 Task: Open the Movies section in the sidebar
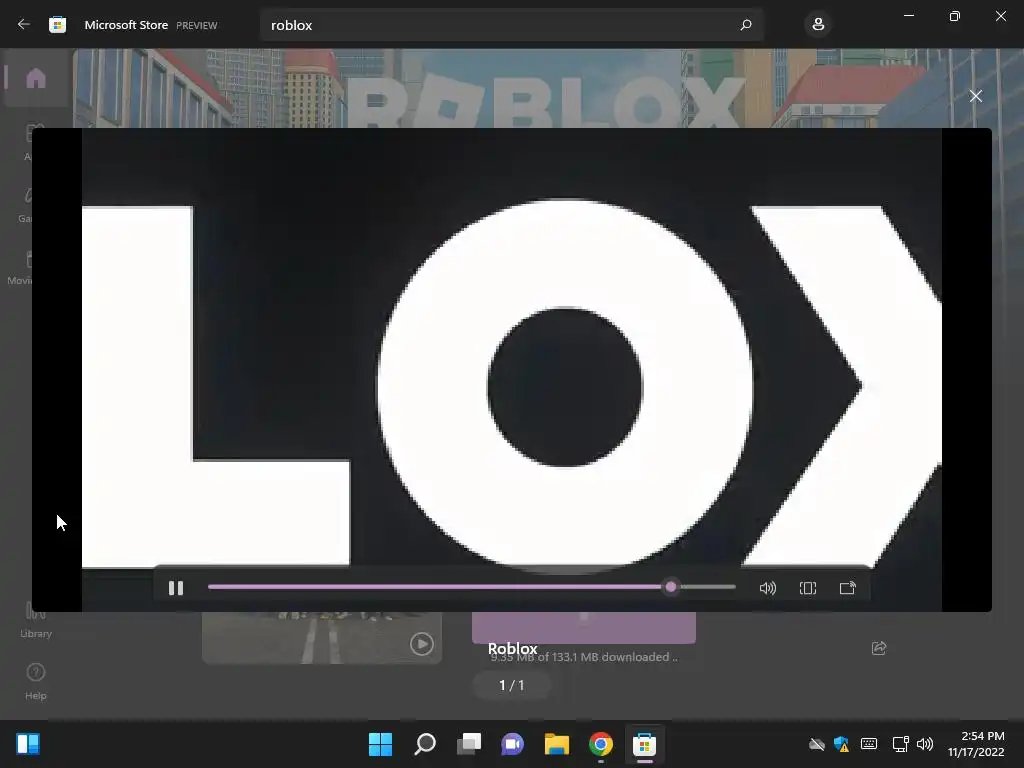click(x=20, y=268)
